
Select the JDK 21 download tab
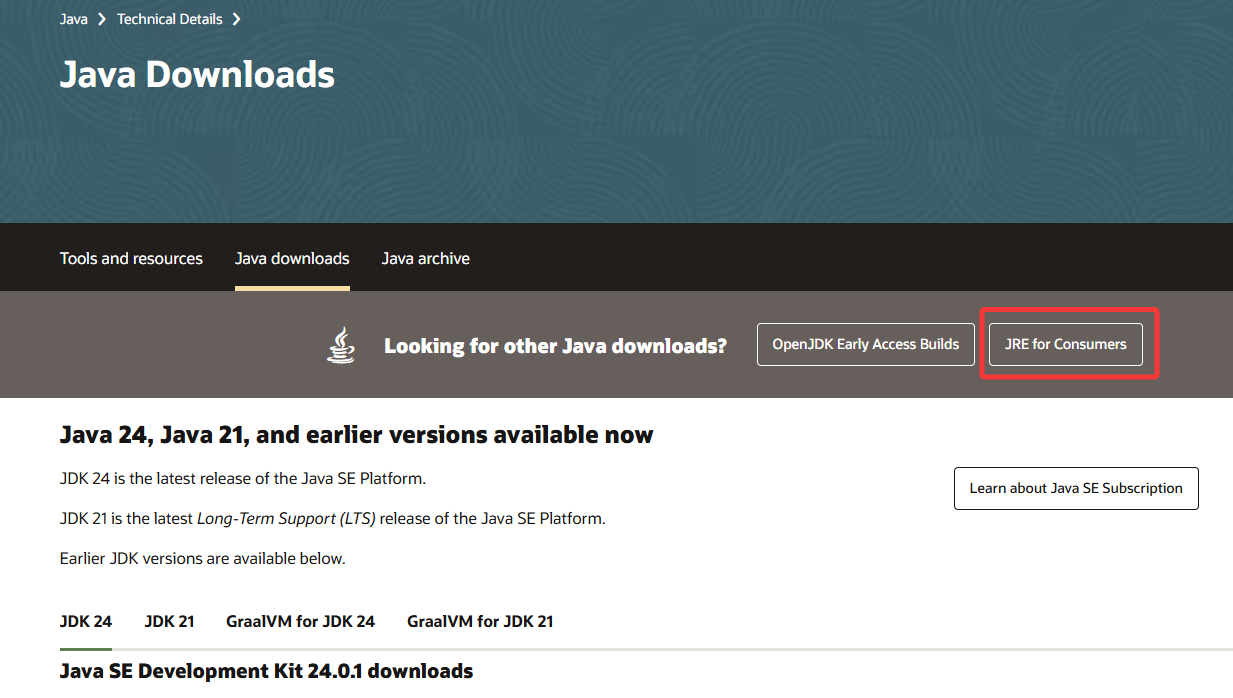(x=169, y=621)
